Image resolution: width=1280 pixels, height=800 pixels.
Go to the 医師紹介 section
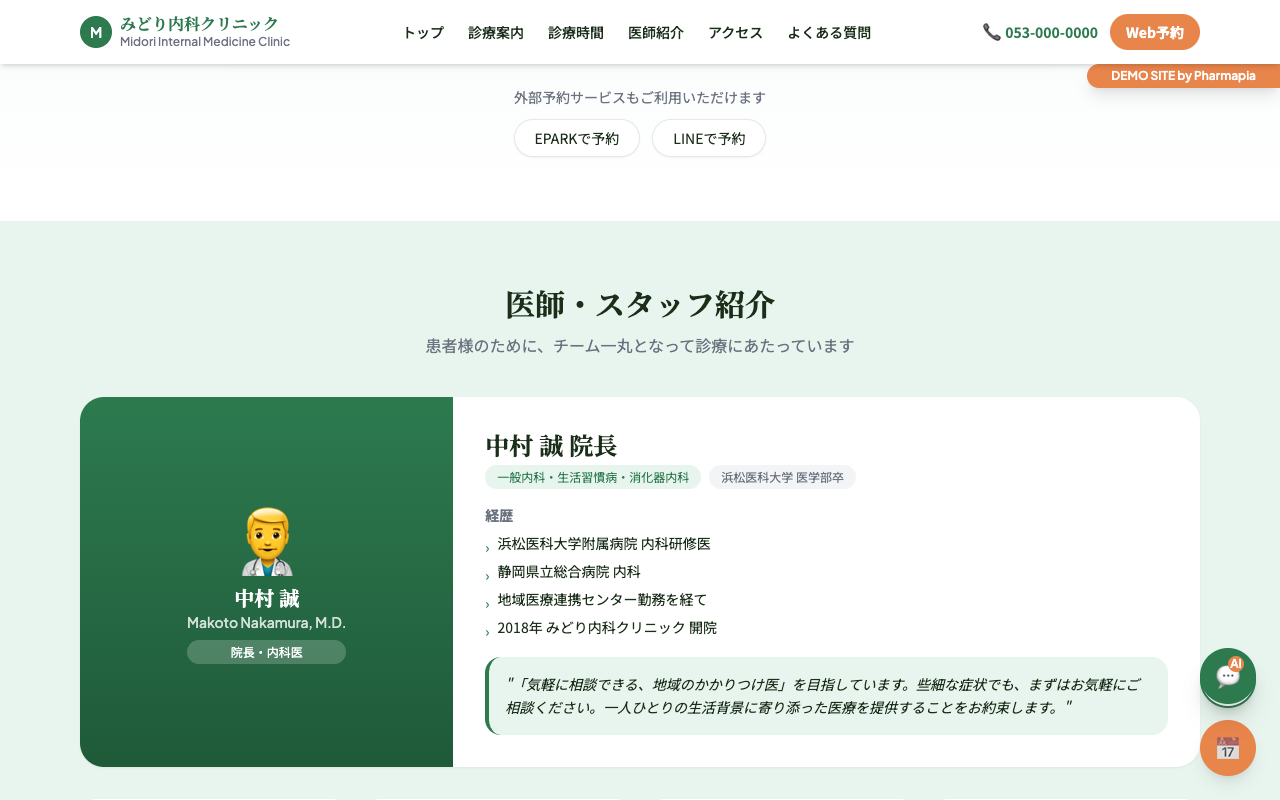(655, 32)
